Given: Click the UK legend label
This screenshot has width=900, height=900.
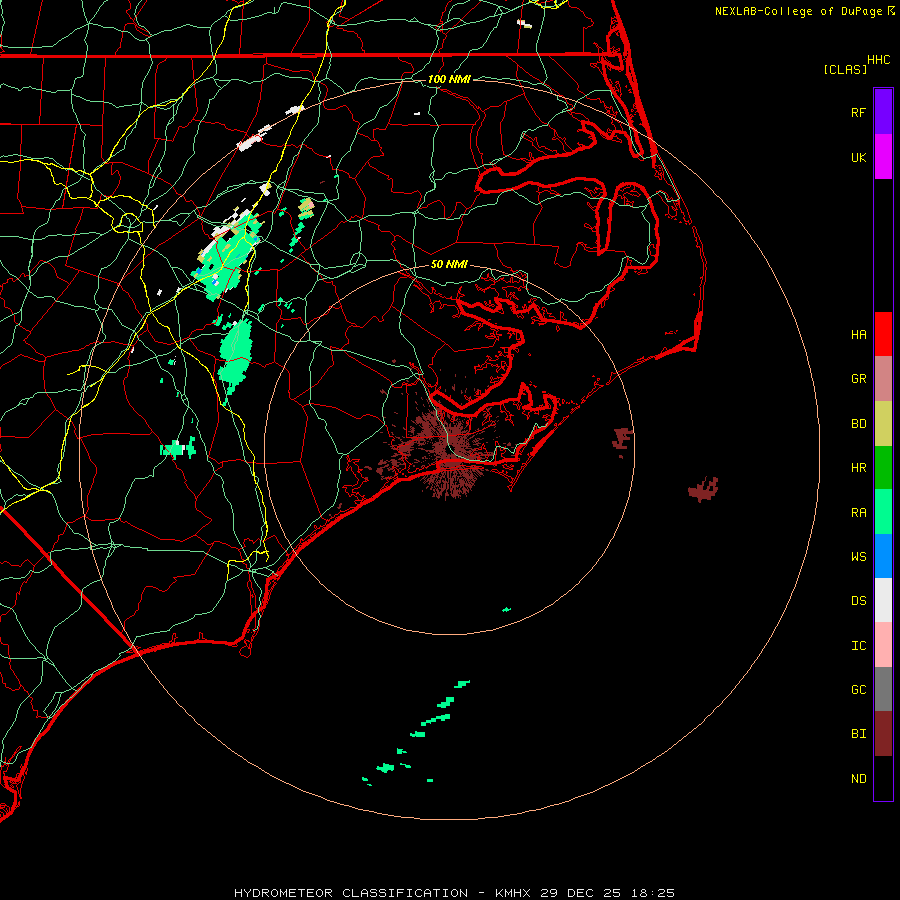Looking at the screenshot, I should (x=858, y=157).
